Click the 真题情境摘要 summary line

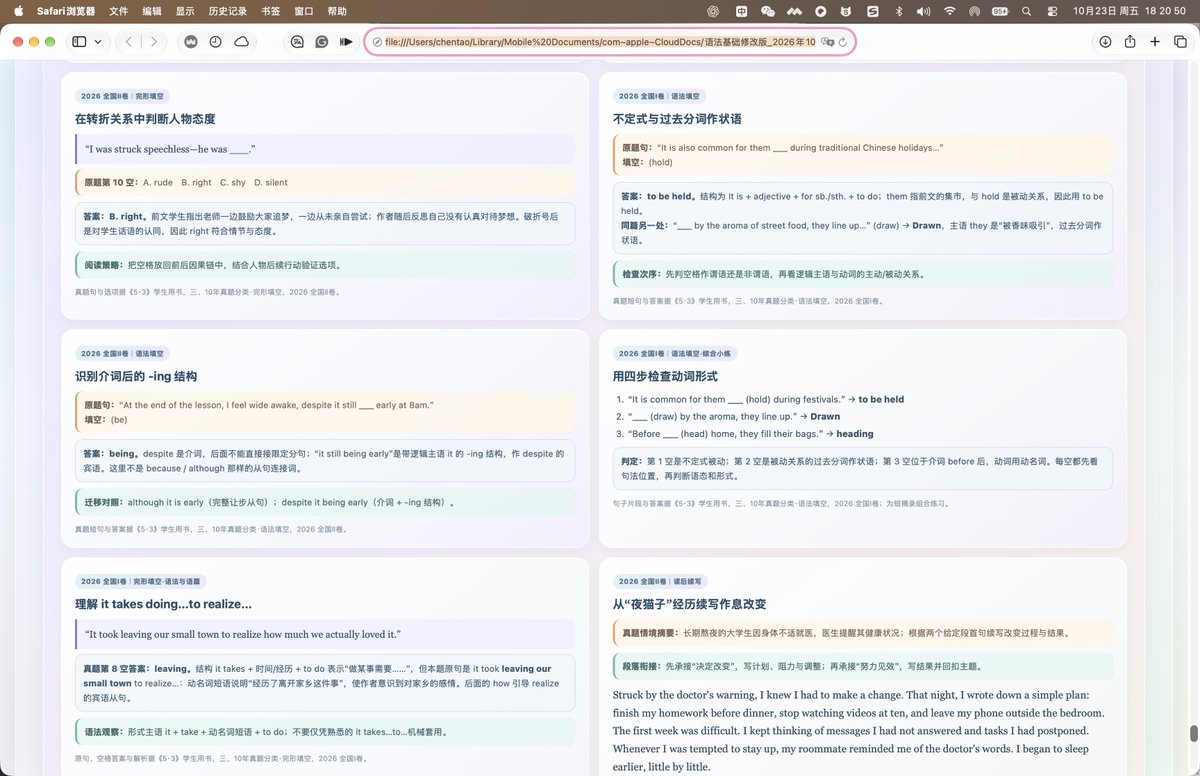[862, 633]
